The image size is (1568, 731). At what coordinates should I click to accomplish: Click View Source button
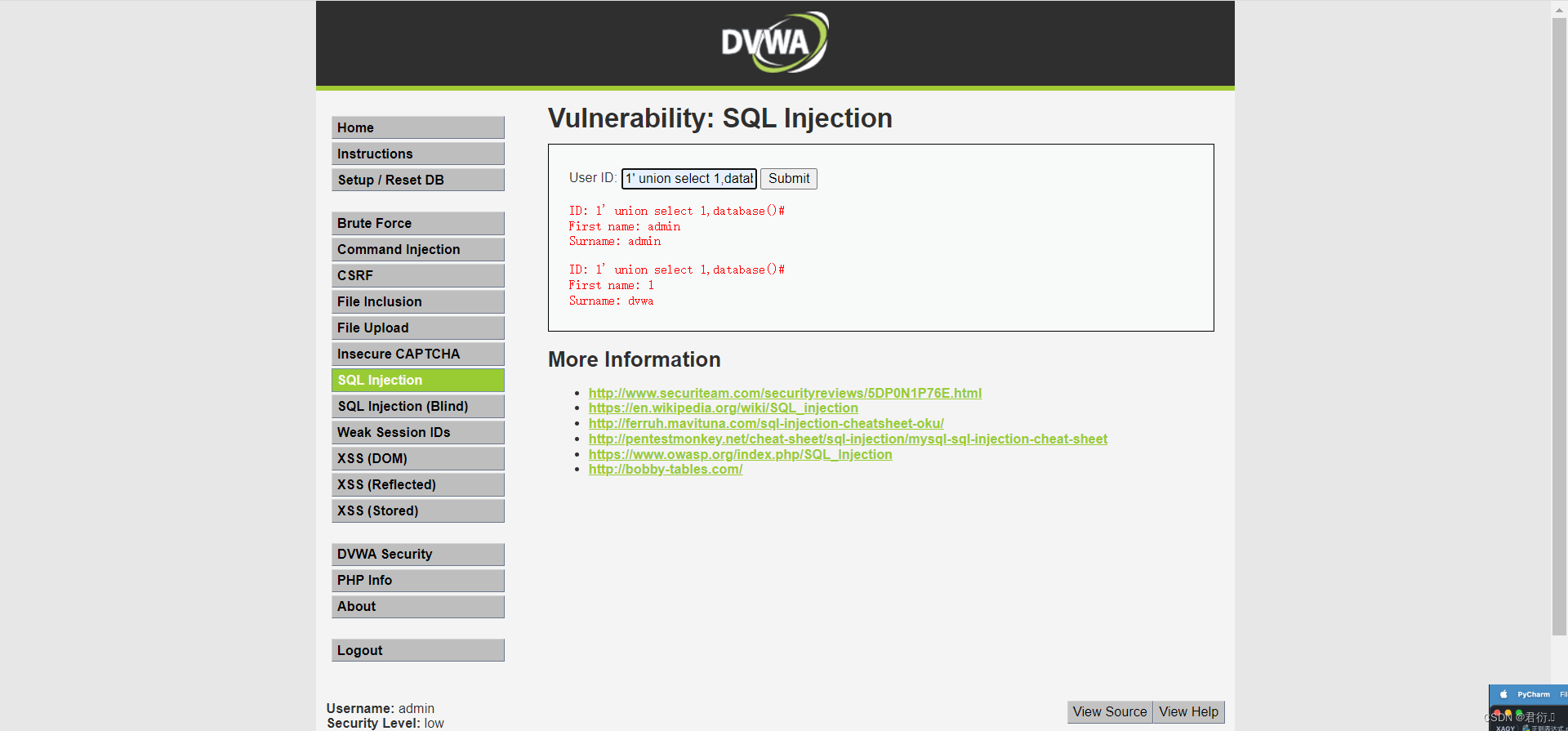1110,711
